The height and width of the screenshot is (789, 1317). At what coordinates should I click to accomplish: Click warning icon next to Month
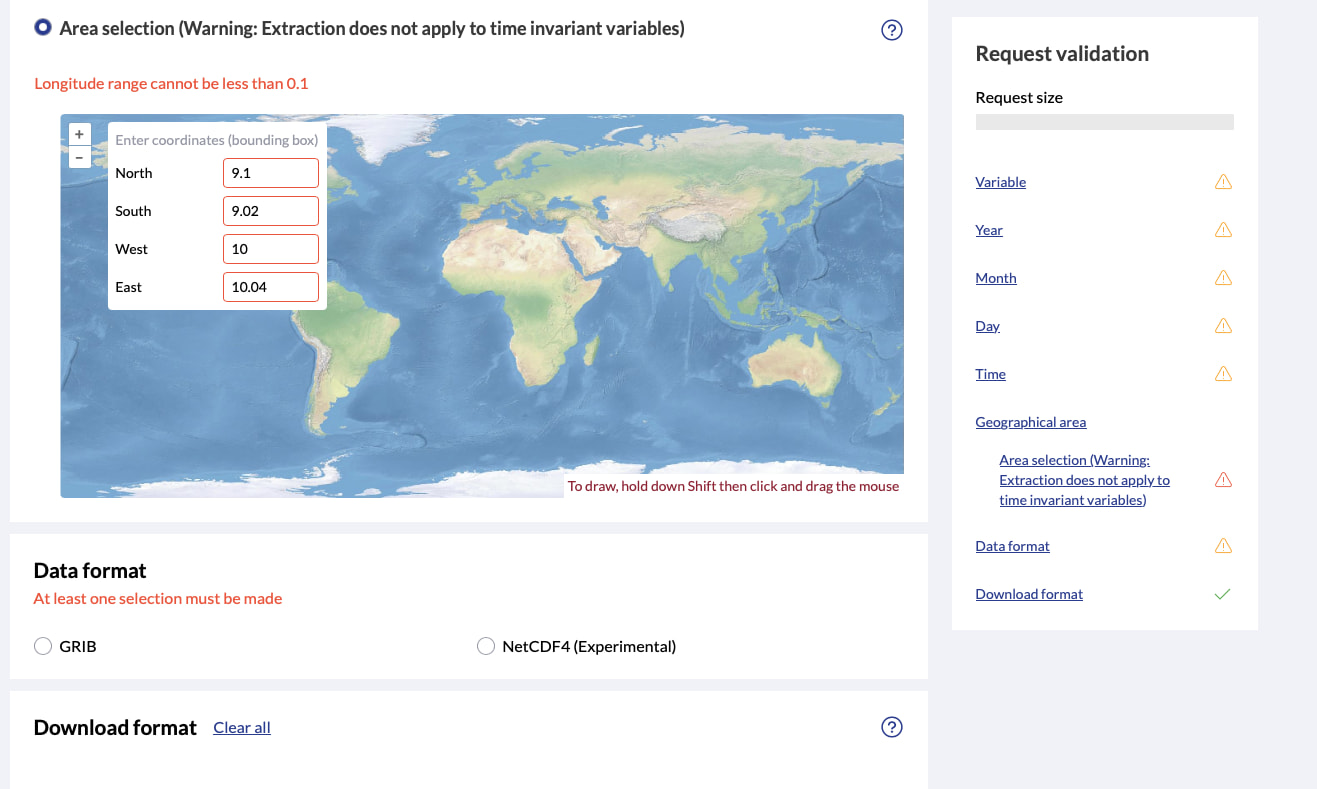[1223, 278]
